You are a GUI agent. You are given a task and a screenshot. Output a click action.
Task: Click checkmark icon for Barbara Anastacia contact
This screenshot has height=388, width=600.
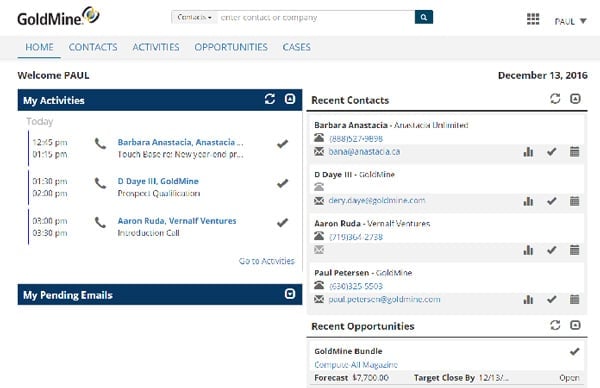click(x=551, y=152)
